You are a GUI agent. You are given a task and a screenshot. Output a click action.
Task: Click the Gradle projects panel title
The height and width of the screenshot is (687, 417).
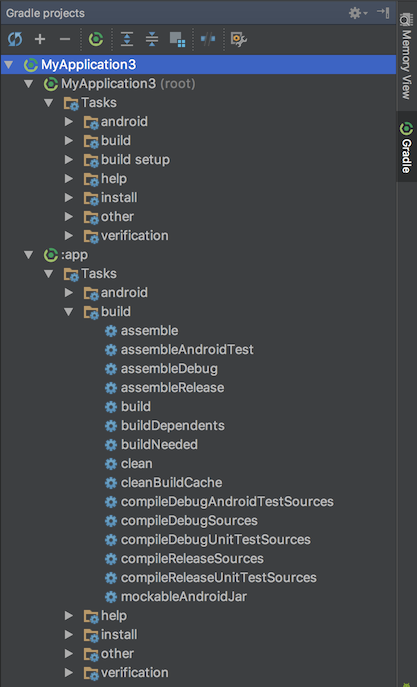[x=45, y=13]
